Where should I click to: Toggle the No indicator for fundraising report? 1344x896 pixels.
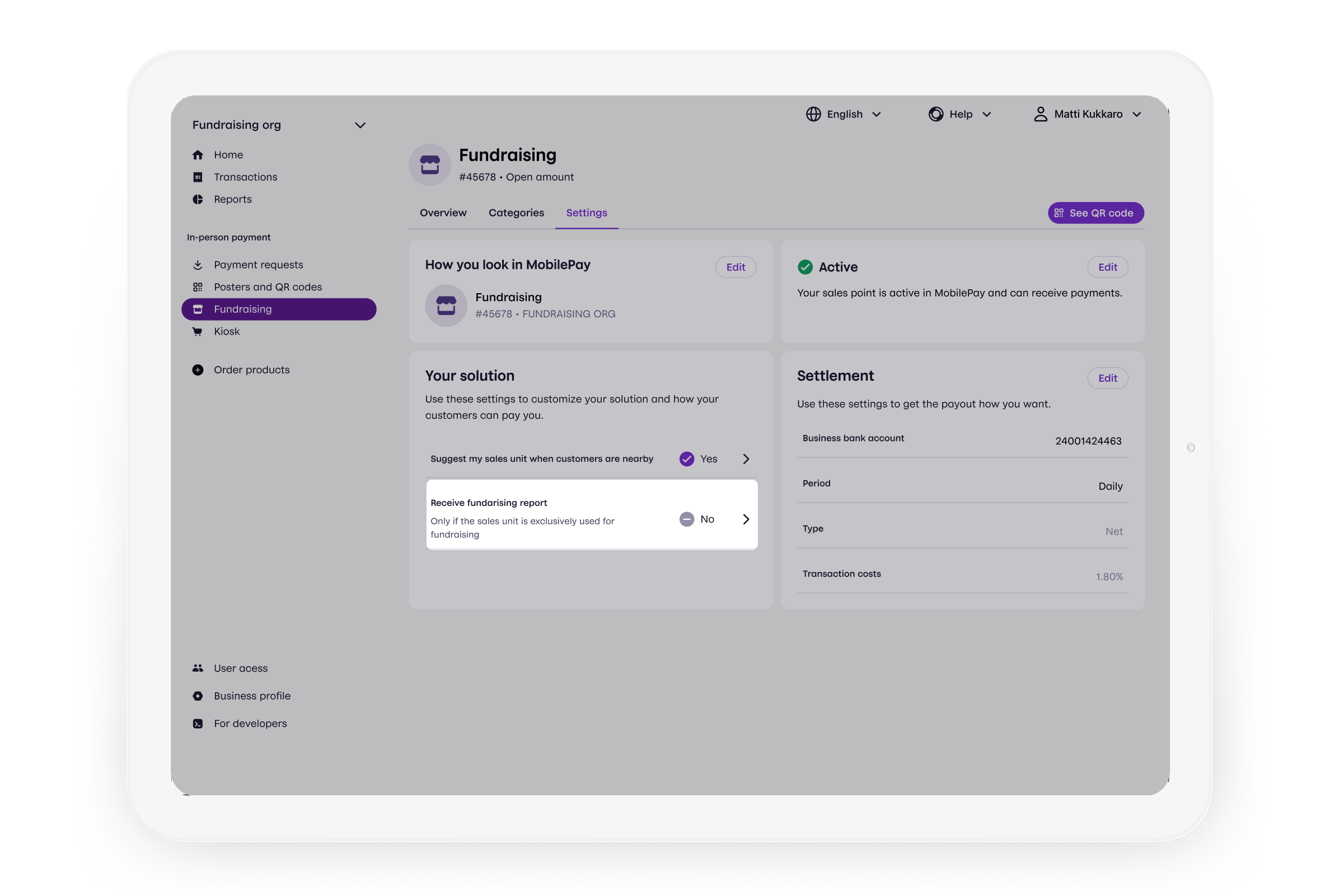686,519
